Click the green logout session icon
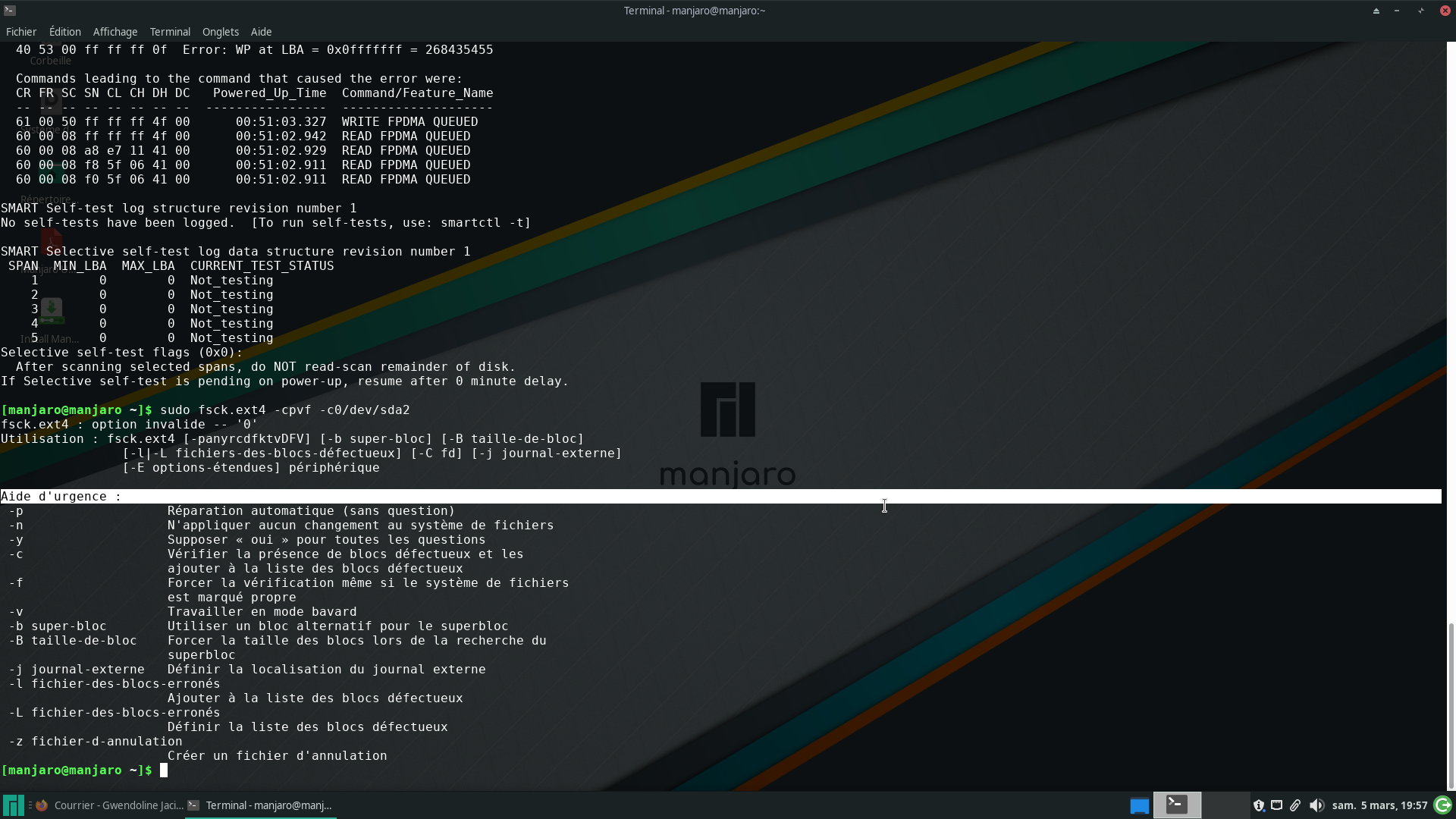Viewport: 1456px width, 819px height. click(x=1443, y=805)
